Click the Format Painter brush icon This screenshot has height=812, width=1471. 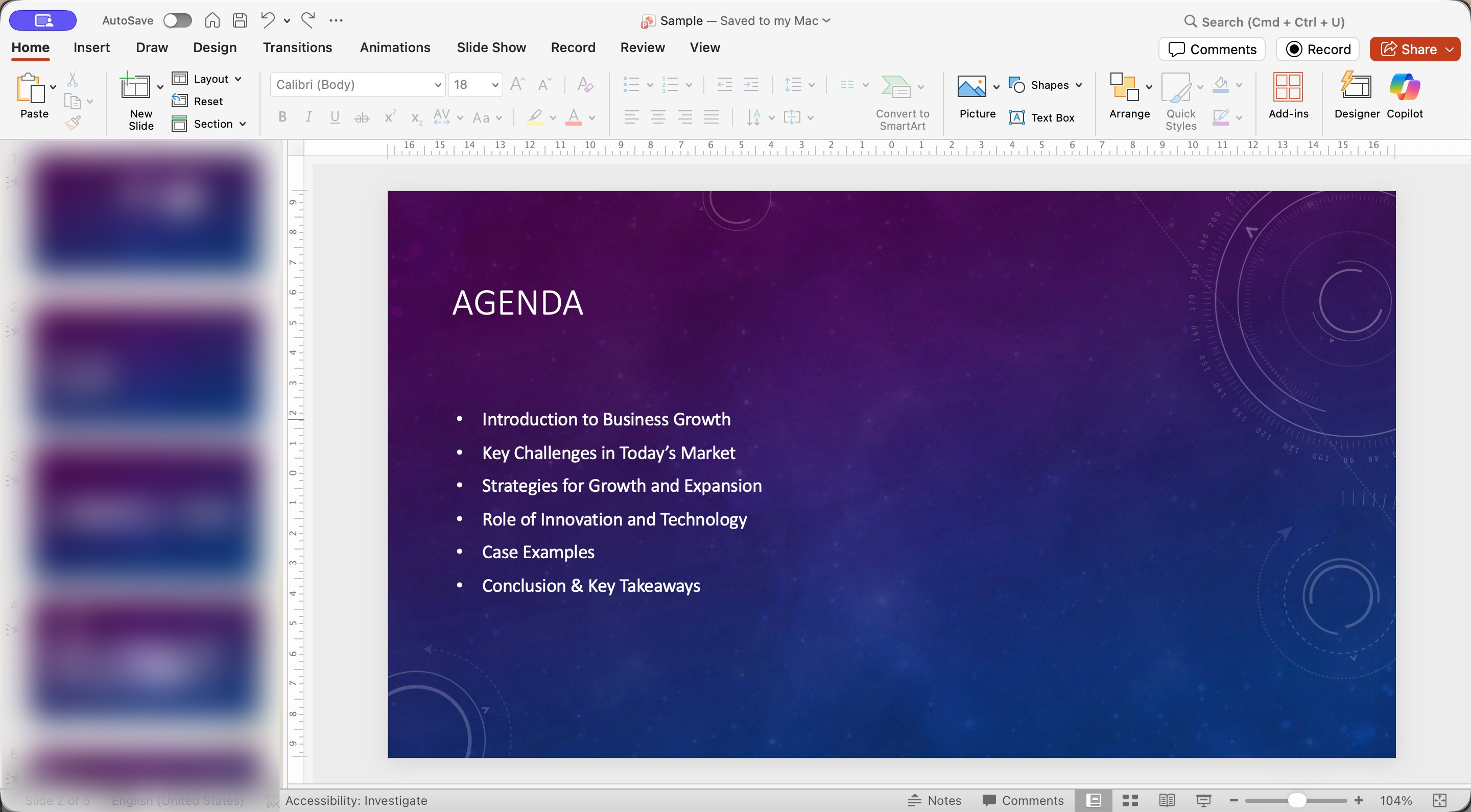[73, 123]
